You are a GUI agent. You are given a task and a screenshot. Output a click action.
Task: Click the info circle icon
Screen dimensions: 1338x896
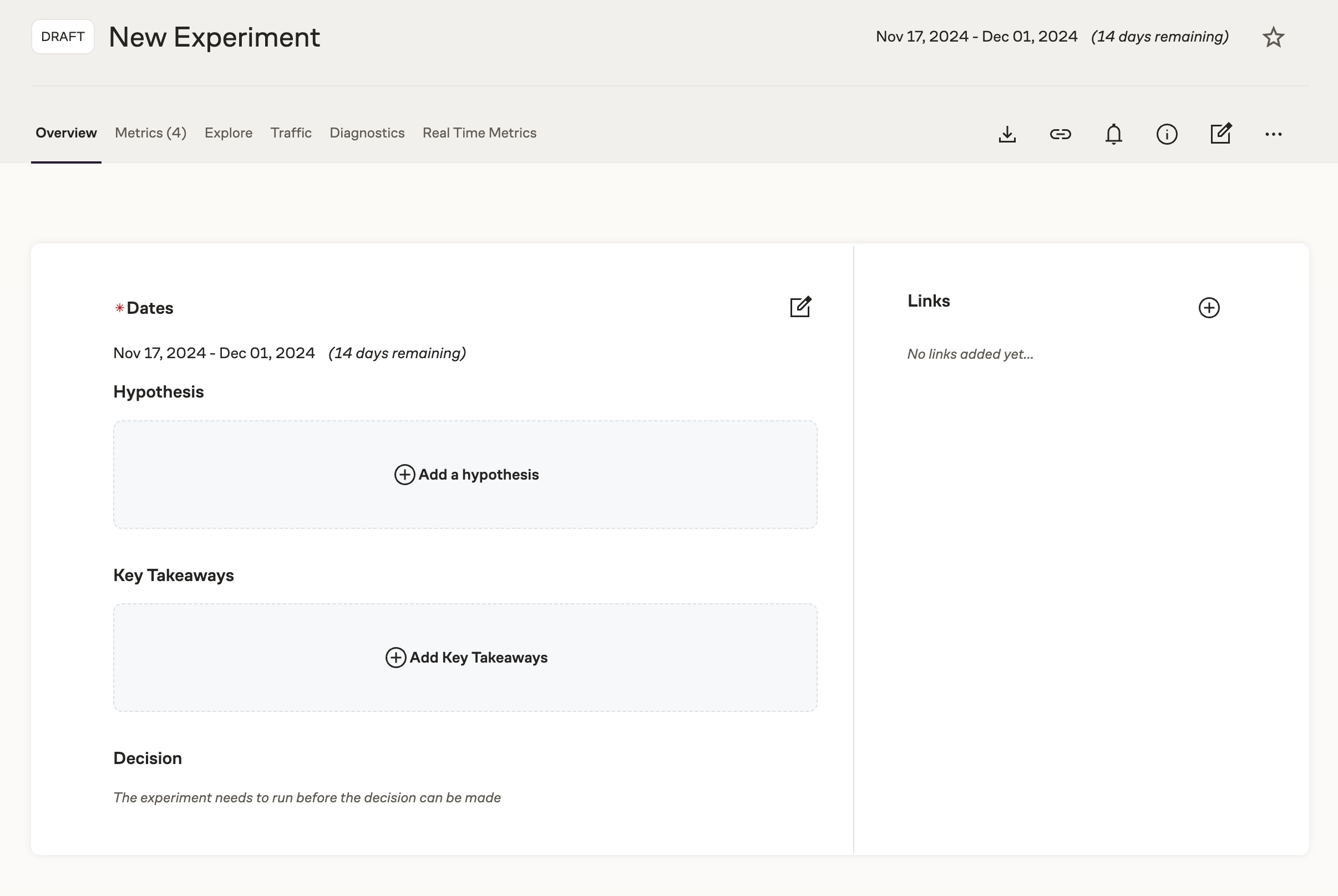click(1167, 134)
